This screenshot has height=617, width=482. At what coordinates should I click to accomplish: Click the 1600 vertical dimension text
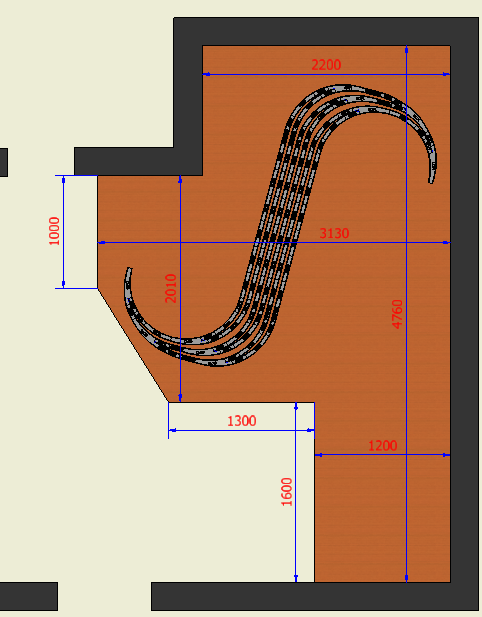point(287,492)
